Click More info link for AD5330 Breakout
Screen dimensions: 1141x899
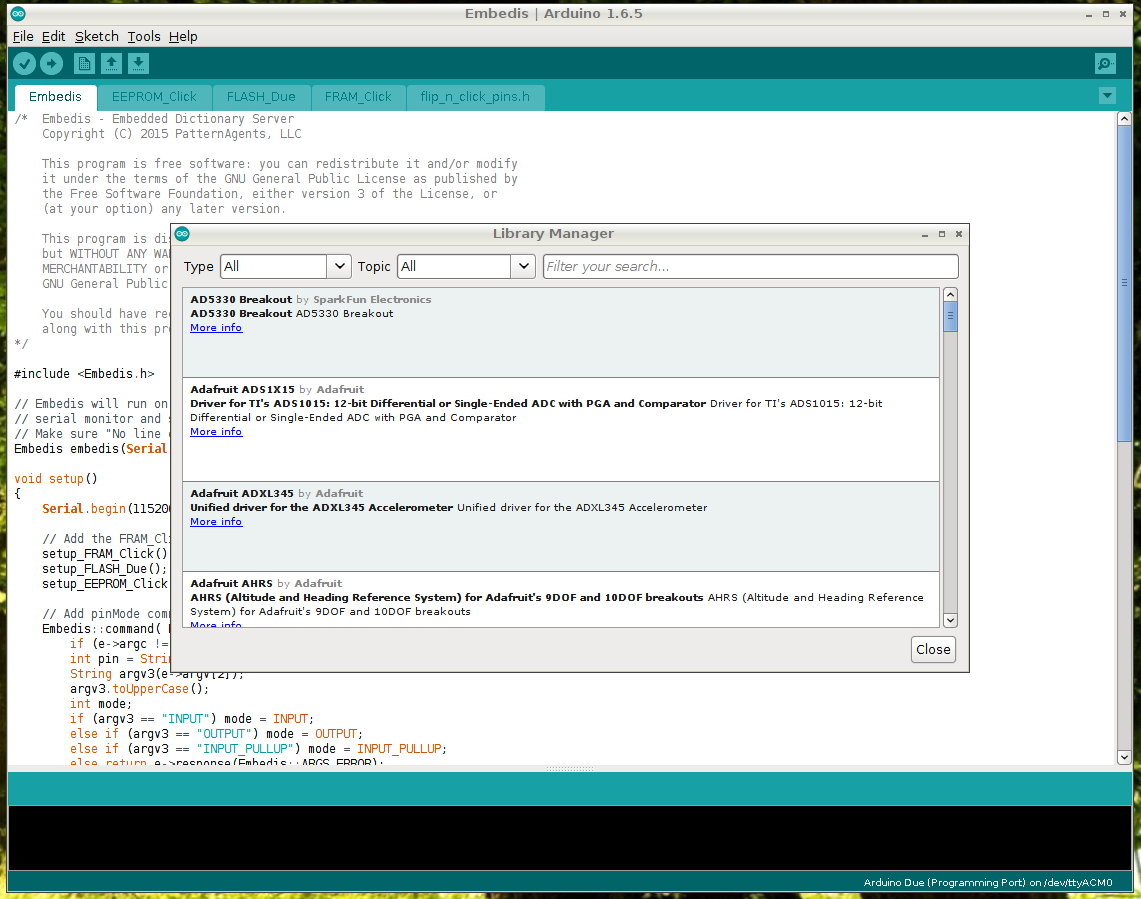(x=216, y=328)
